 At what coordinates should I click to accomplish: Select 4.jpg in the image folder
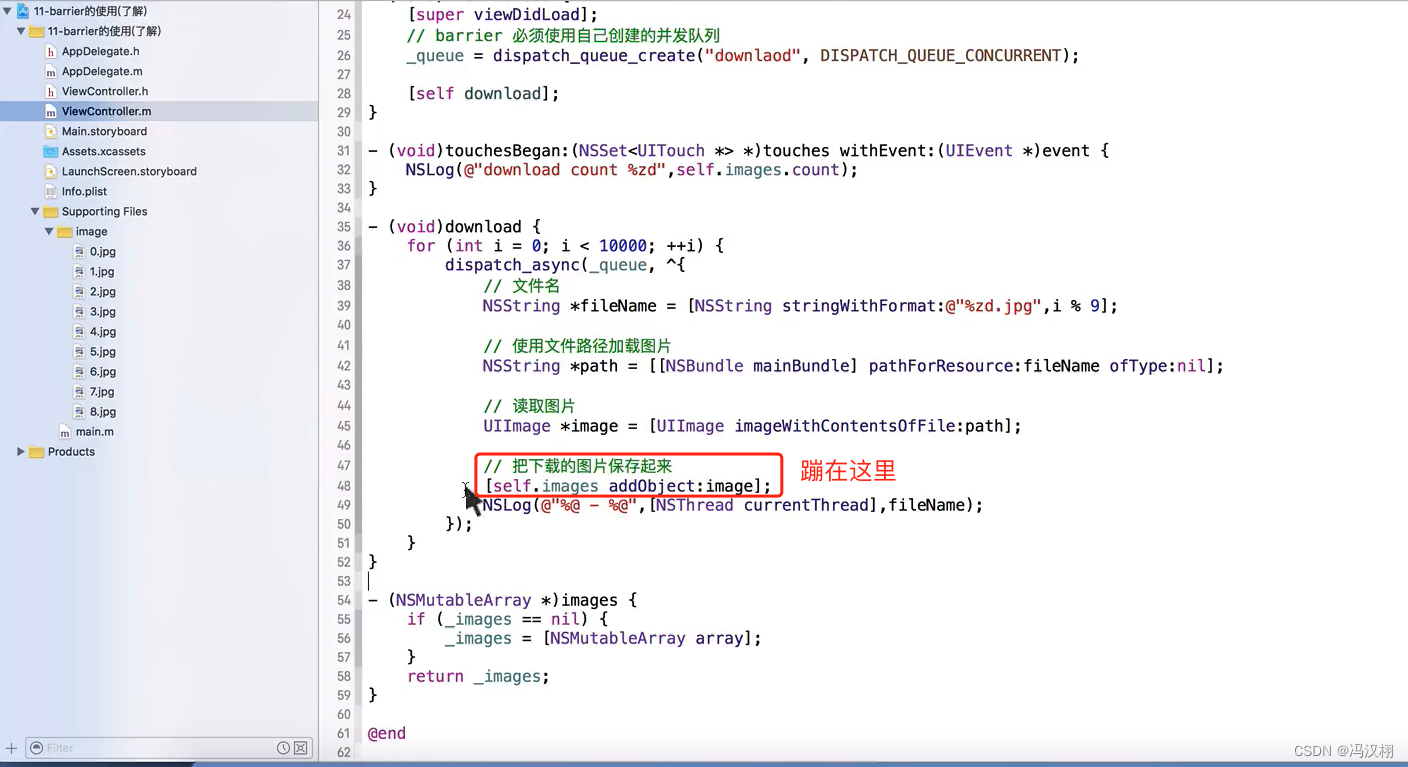tap(102, 331)
